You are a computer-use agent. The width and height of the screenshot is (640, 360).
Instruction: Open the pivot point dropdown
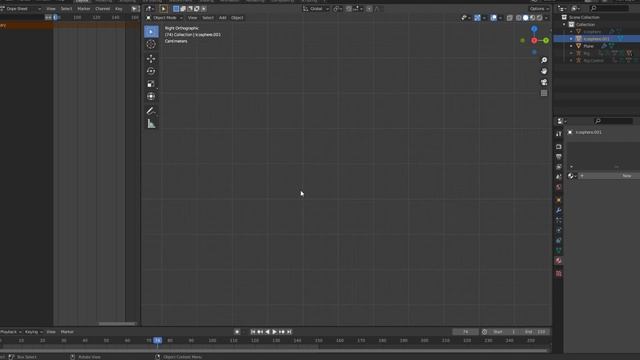point(337,9)
